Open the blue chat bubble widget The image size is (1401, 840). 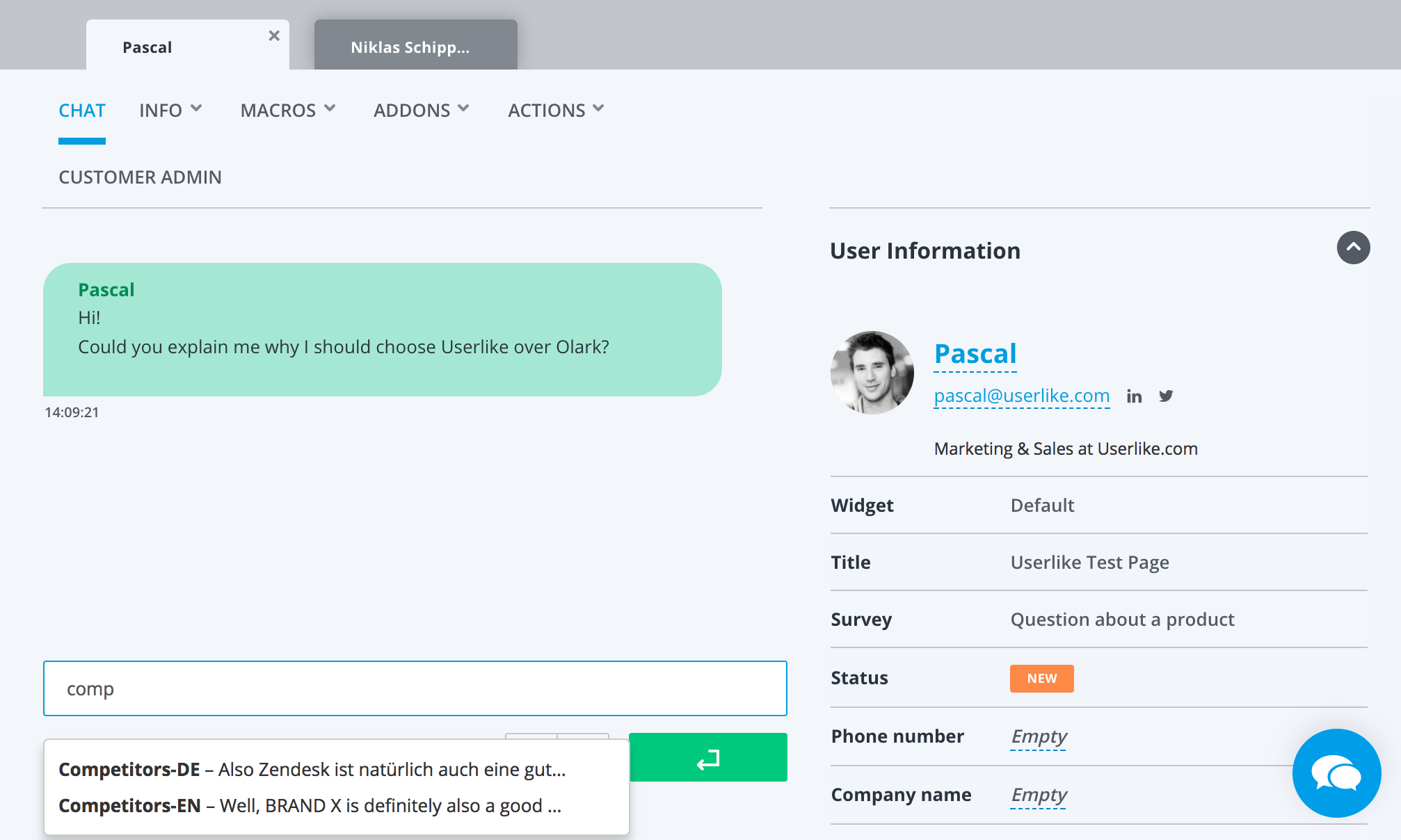pos(1336,773)
